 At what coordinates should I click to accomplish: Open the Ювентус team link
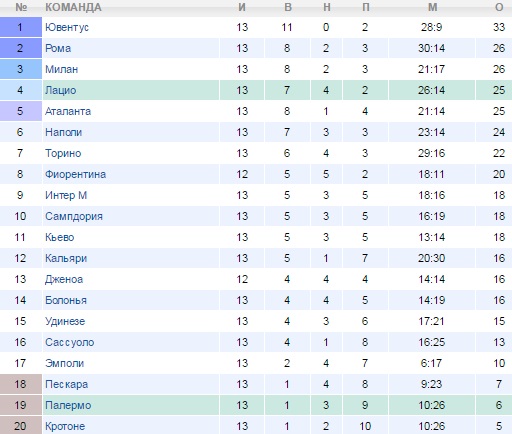pyautogui.click(x=67, y=27)
